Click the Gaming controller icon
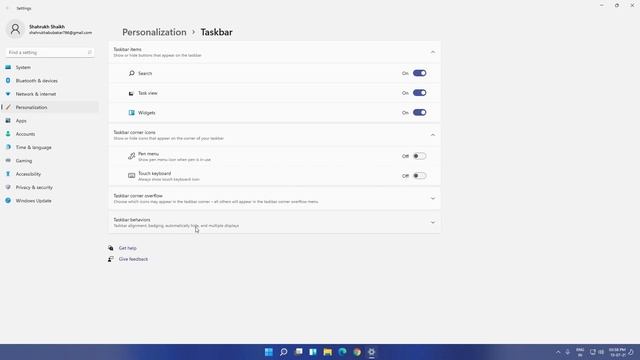The image size is (640, 360). tap(8, 160)
